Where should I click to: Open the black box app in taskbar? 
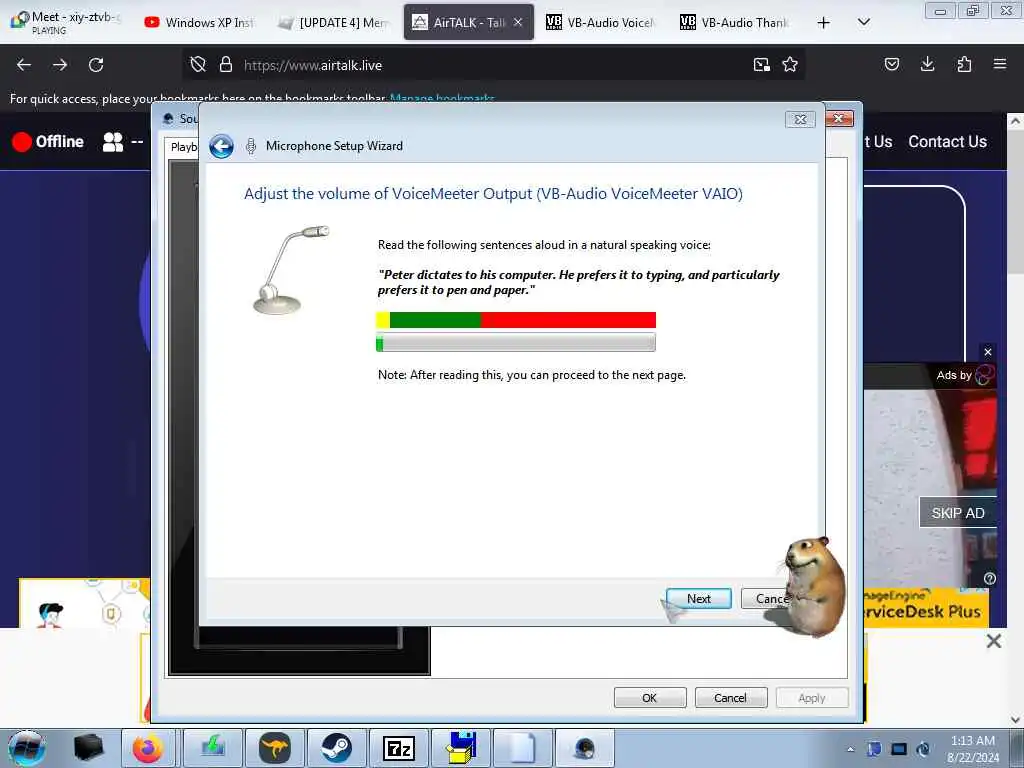[x=89, y=748]
